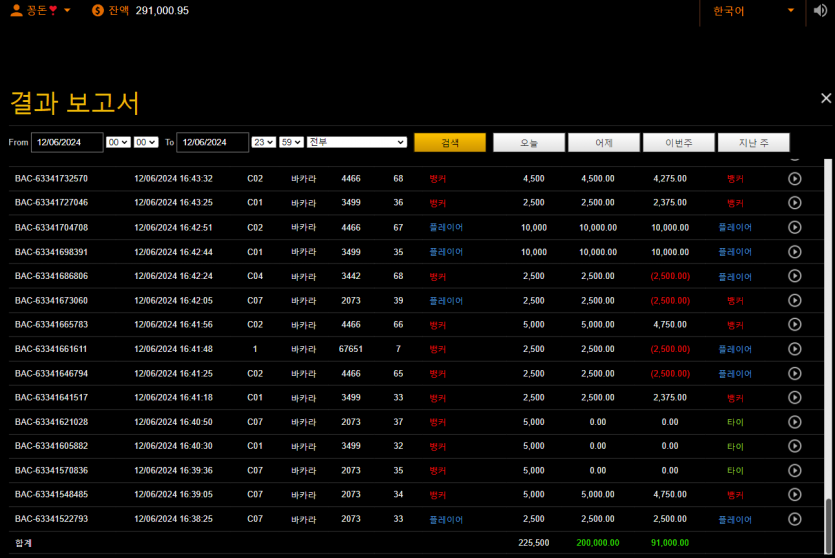This screenshot has width=835, height=558.
Task: Click the 합계 total label
Action: [x=23, y=543]
